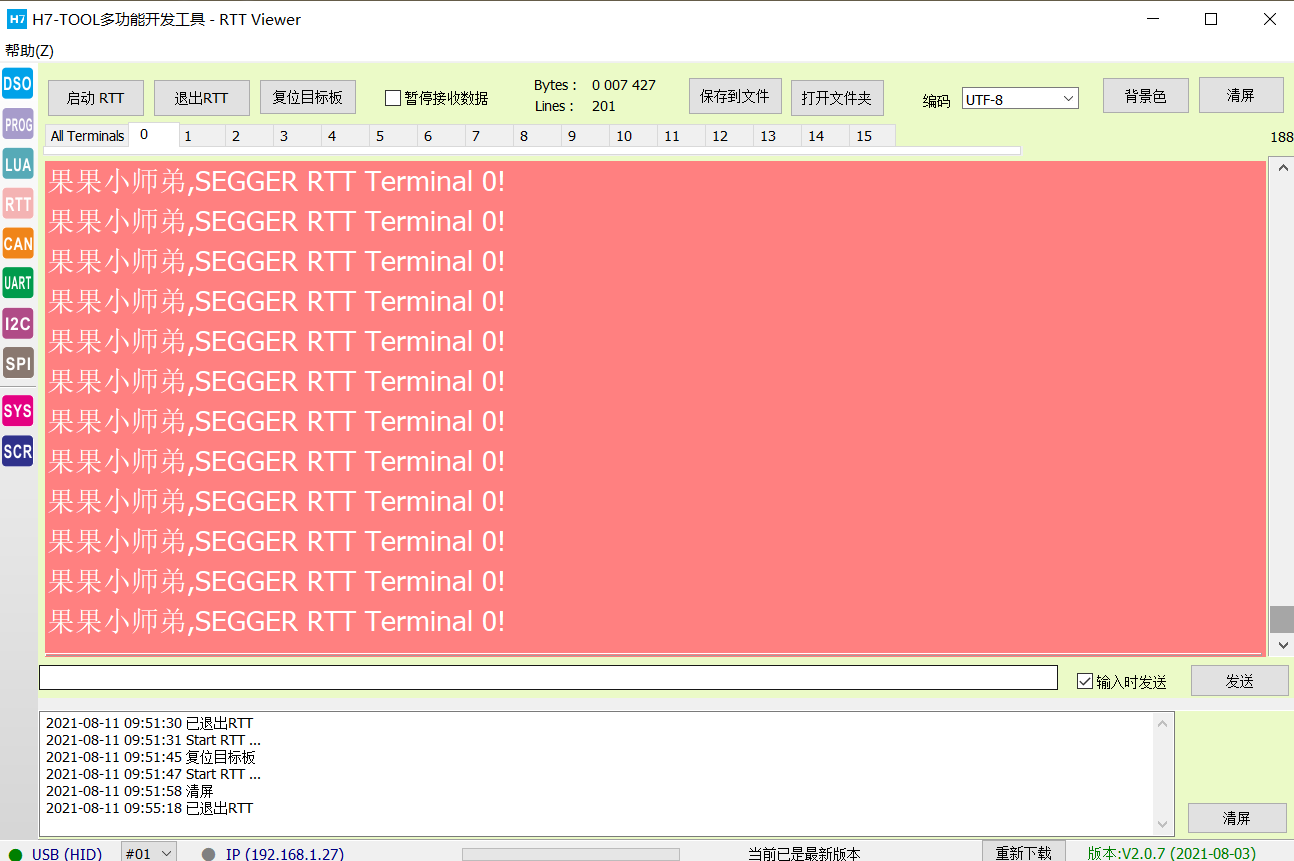Image resolution: width=1294 pixels, height=861 pixels.
Task: Select the RTT sidebar icon
Action: click(18, 204)
